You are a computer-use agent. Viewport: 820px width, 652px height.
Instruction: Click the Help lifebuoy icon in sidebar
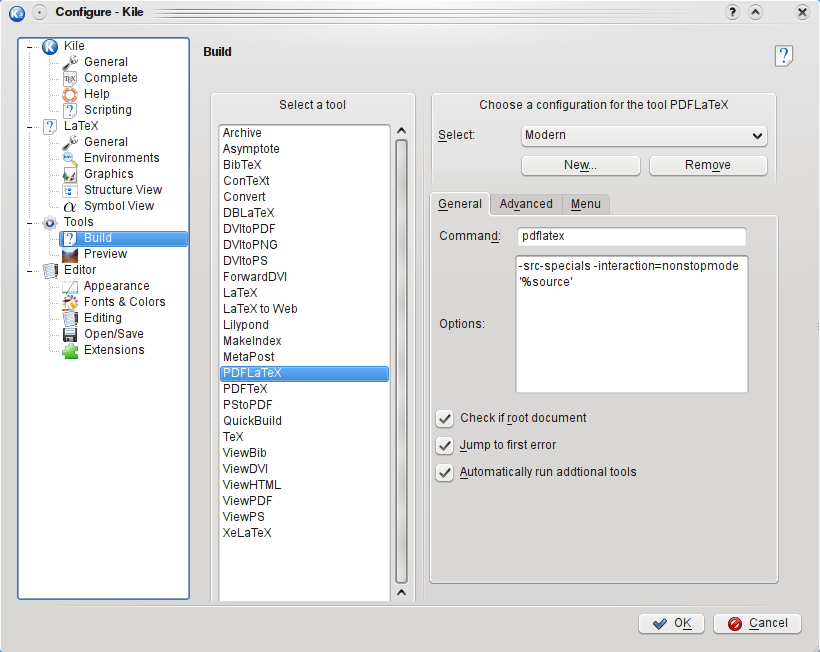click(x=70, y=94)
